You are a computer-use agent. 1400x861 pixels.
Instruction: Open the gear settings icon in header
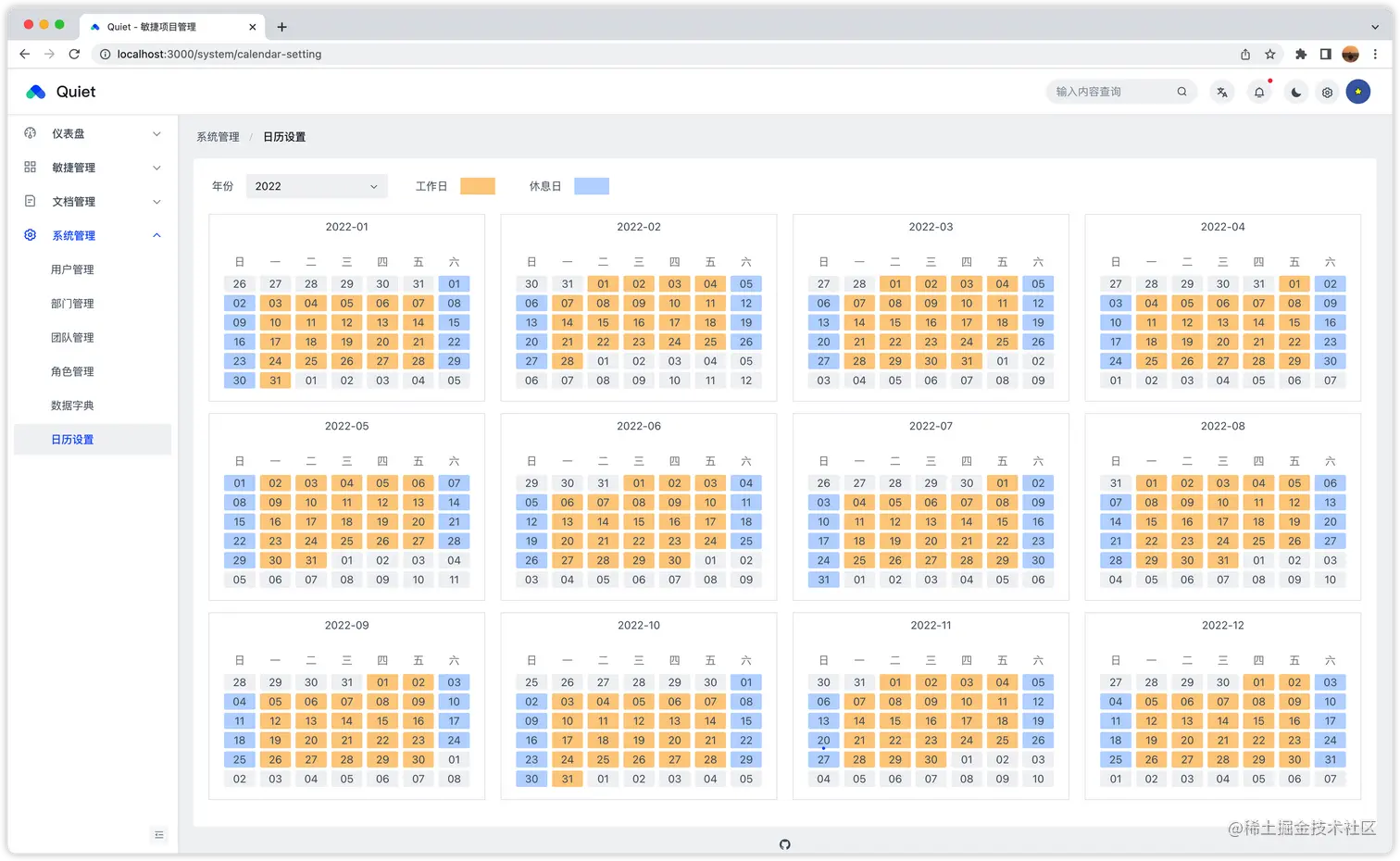[x=1327, y=92]
